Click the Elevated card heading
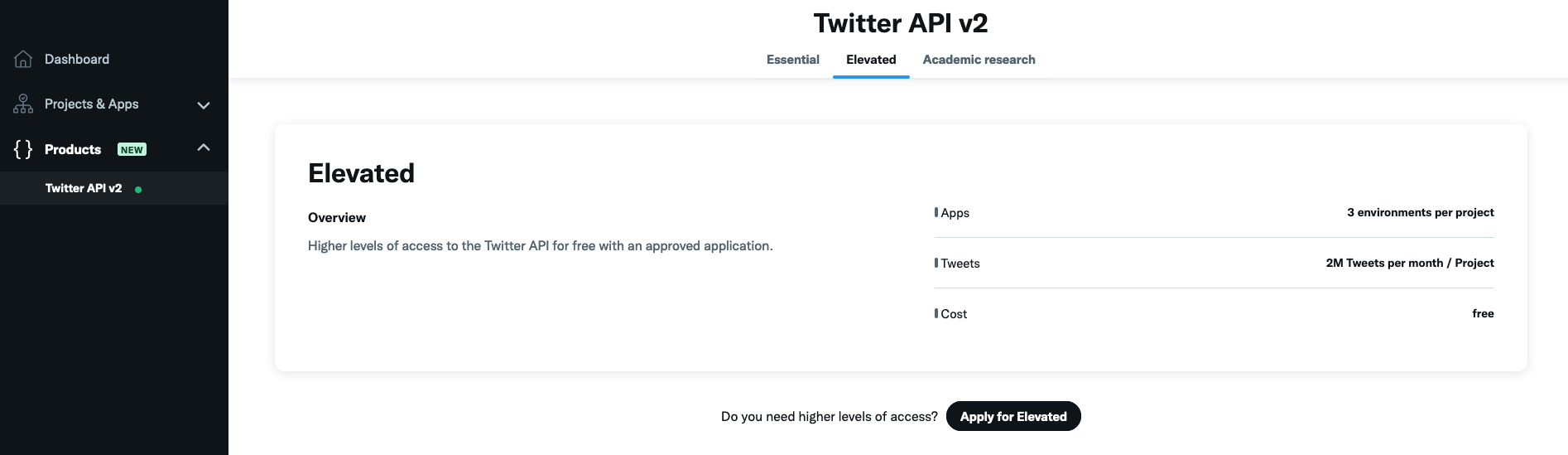Viewport: 1568px width, 455px height. click(361, 173)
